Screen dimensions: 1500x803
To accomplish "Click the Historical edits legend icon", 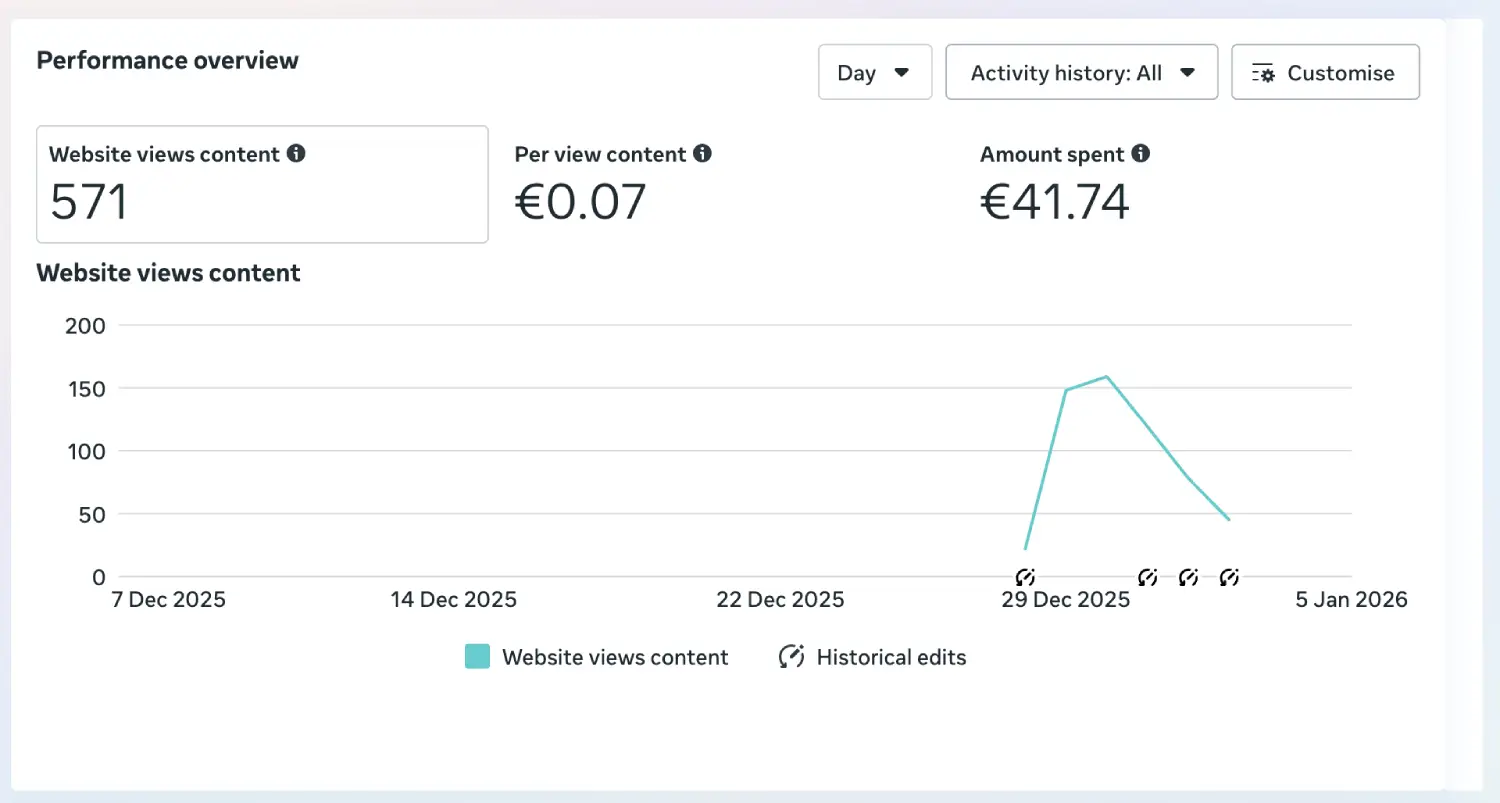I will pos(791,657).
